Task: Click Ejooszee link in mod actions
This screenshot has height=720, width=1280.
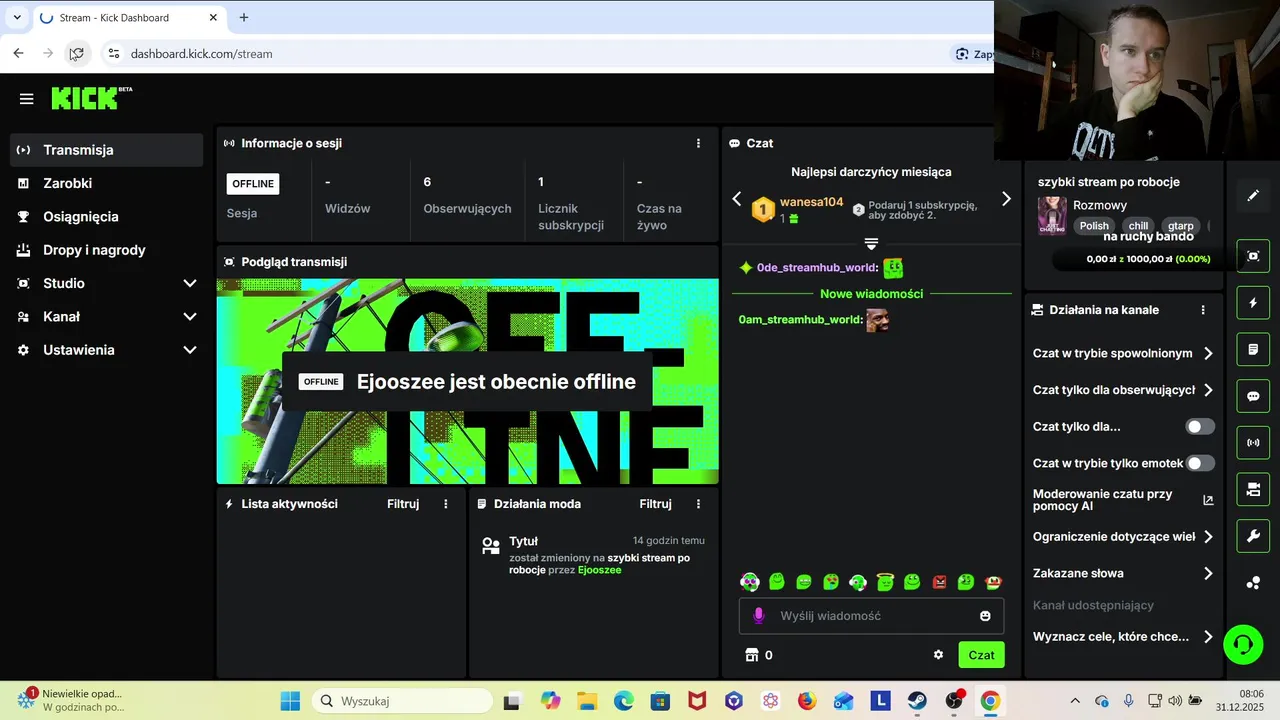Action: (x=599, y=570)
